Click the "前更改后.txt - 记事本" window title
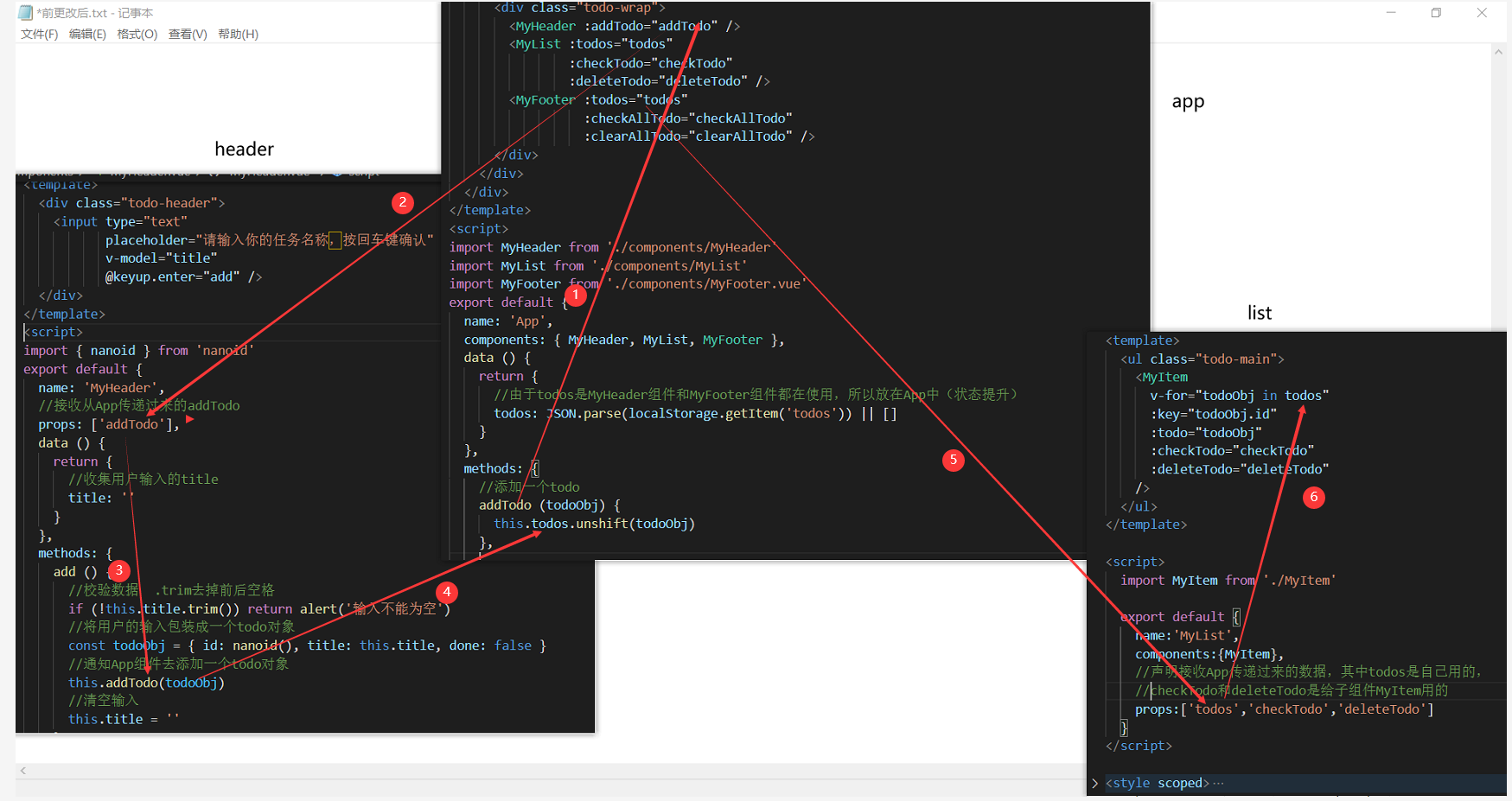 point(95,13)
